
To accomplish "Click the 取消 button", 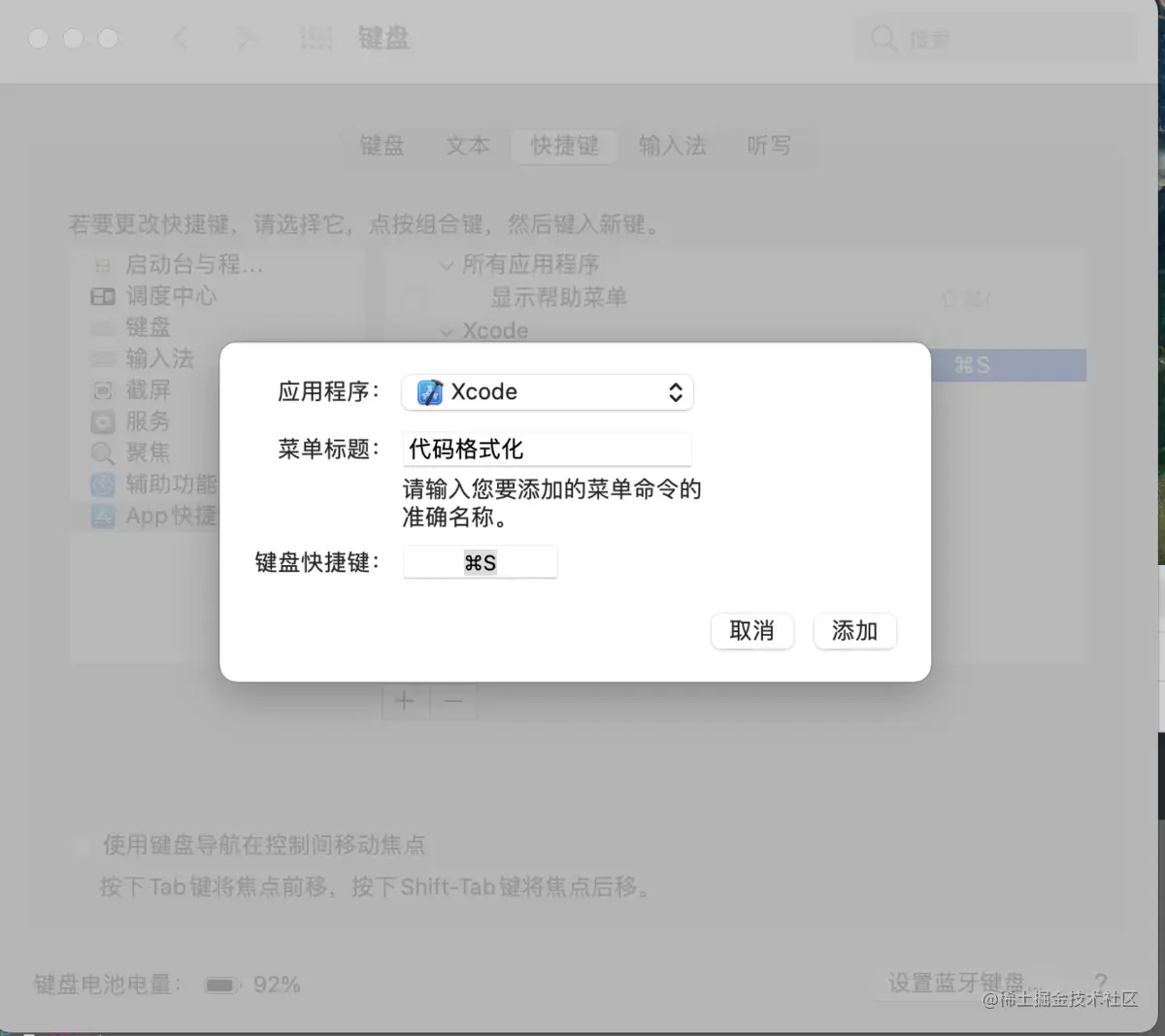I will [752, 631].
